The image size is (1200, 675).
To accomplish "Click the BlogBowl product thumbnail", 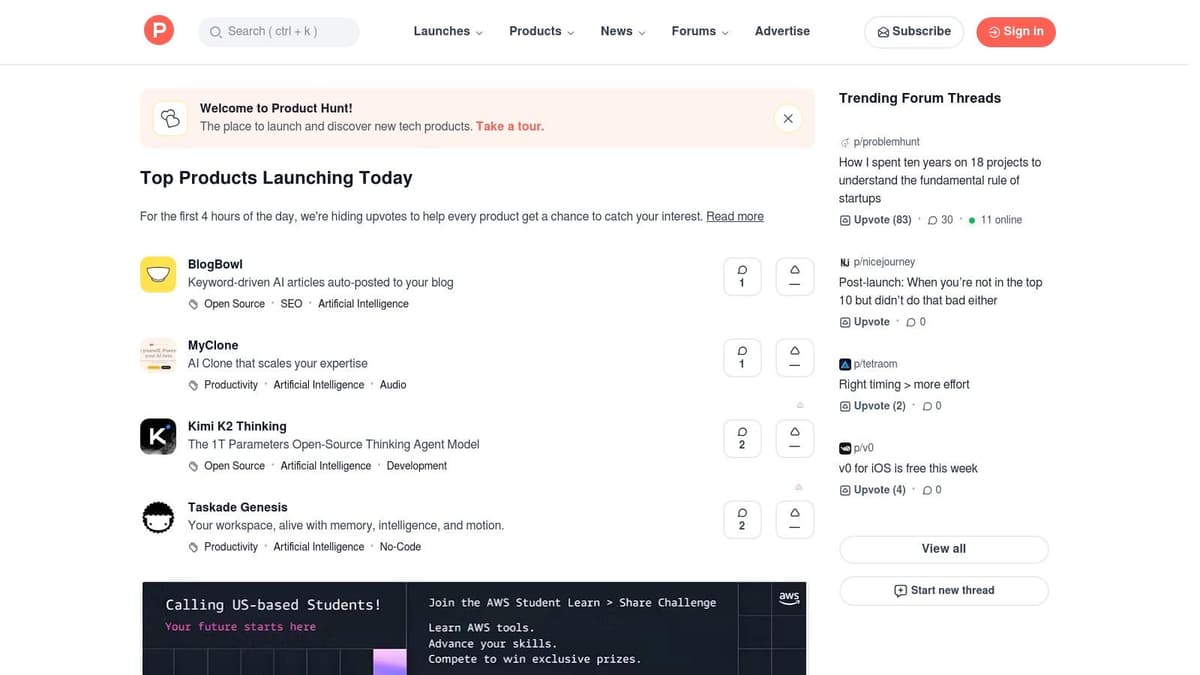I will tap(158, 273).
